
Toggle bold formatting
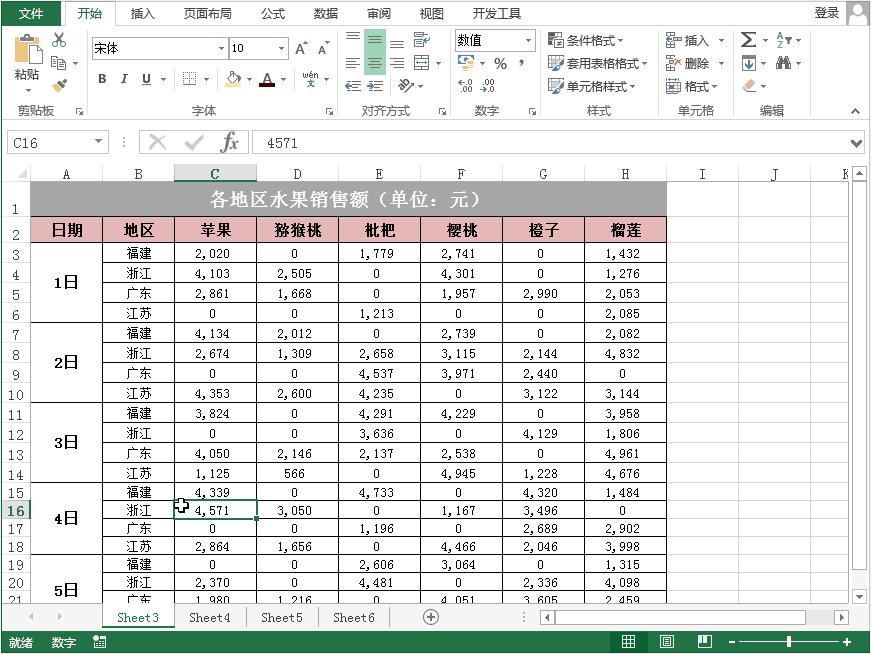(101, 77)
